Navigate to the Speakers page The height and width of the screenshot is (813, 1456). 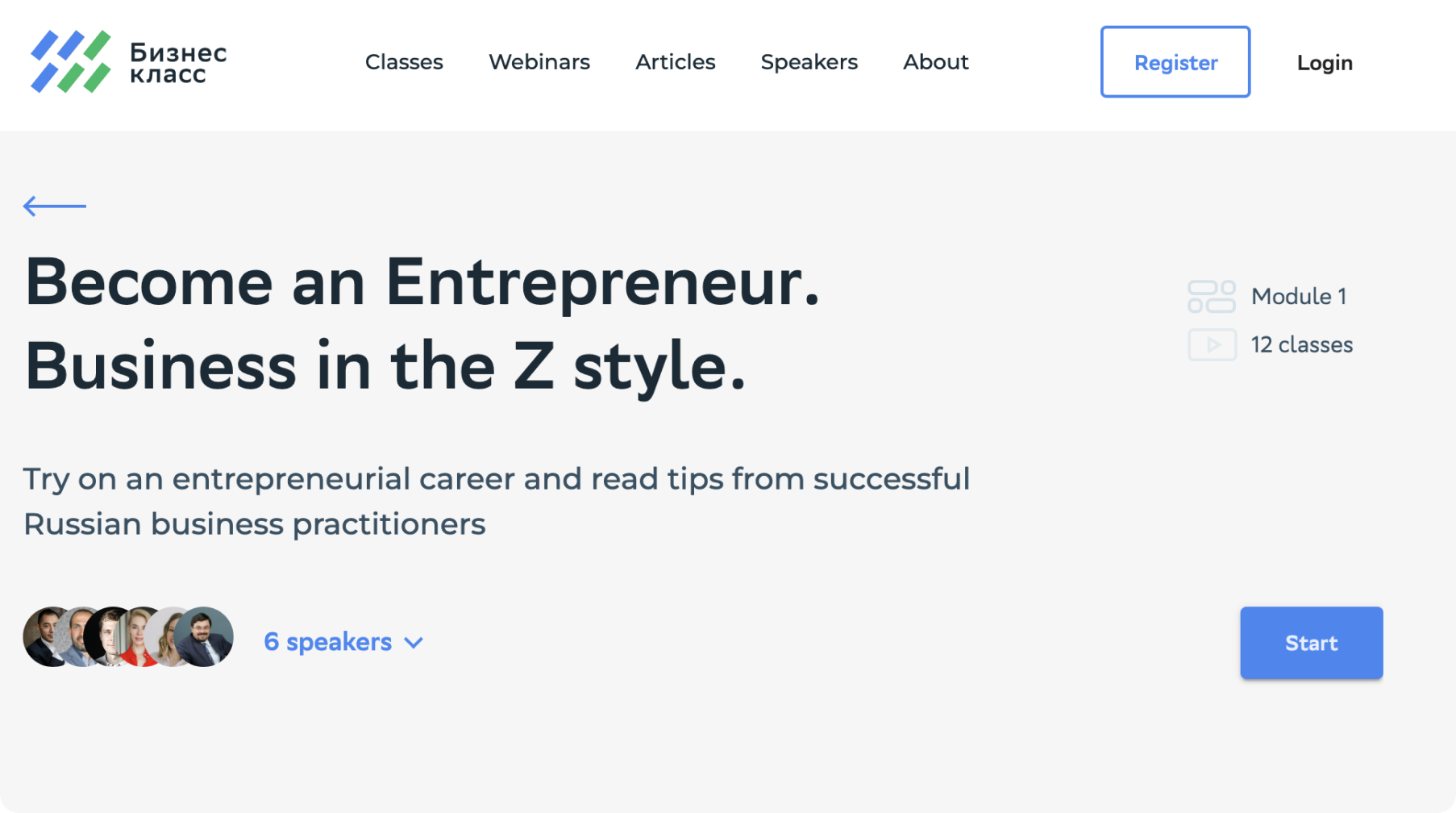pos(809,62)
